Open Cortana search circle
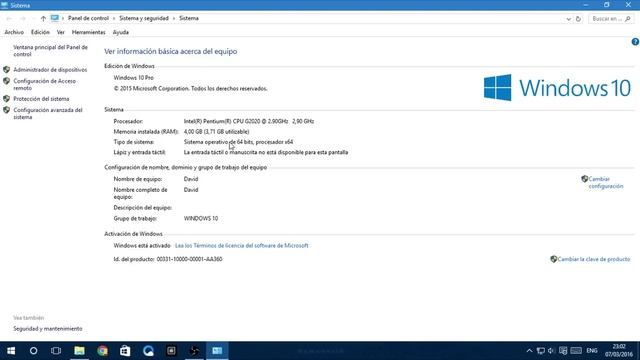Image resolution: width=640 pixels, height=360 pixels. point(33,351)
